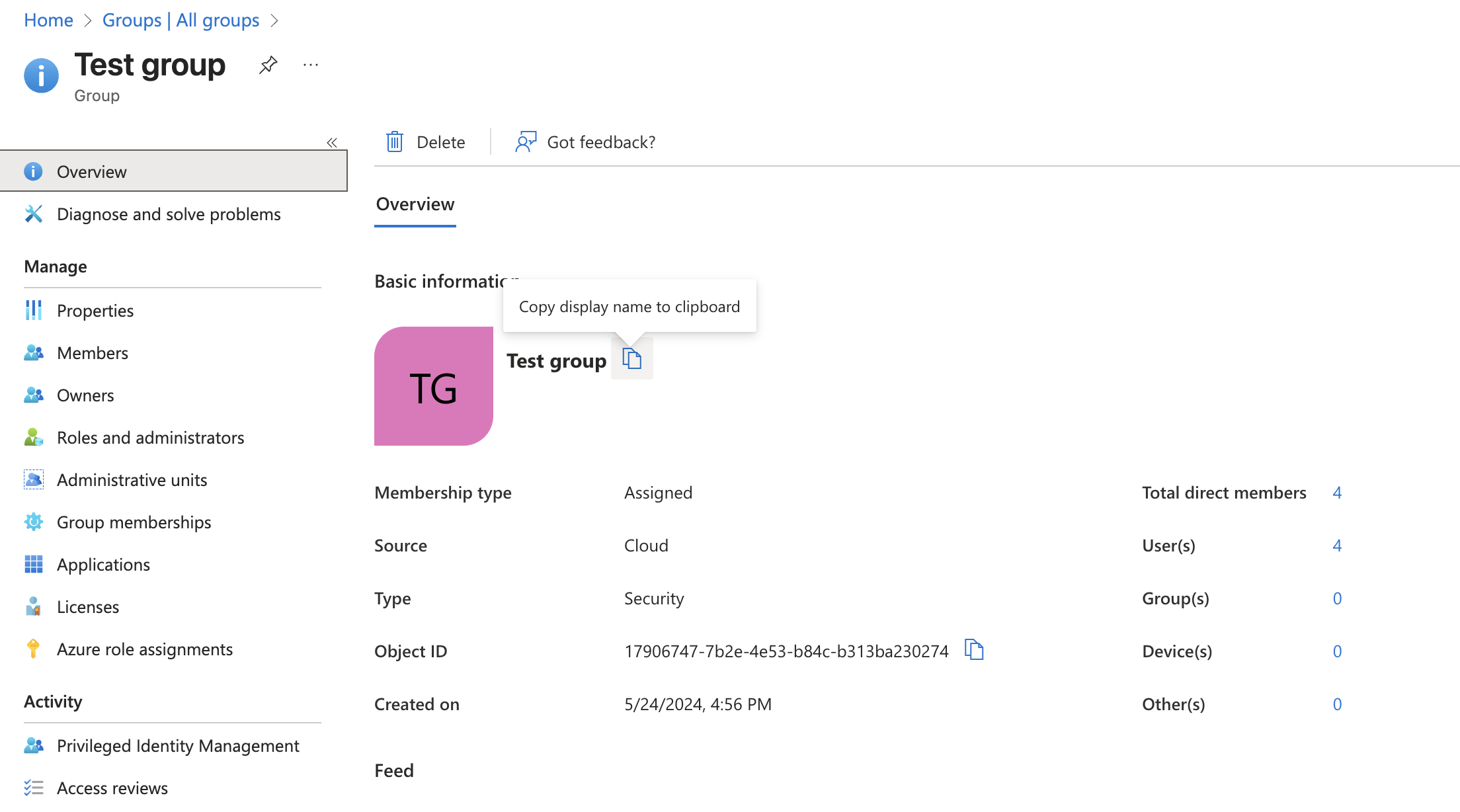Viewport: 1460px width, 812px height.
Task: Click the Azure role assignments key icon
Action: pyautogui.click(x=34, y=649)
